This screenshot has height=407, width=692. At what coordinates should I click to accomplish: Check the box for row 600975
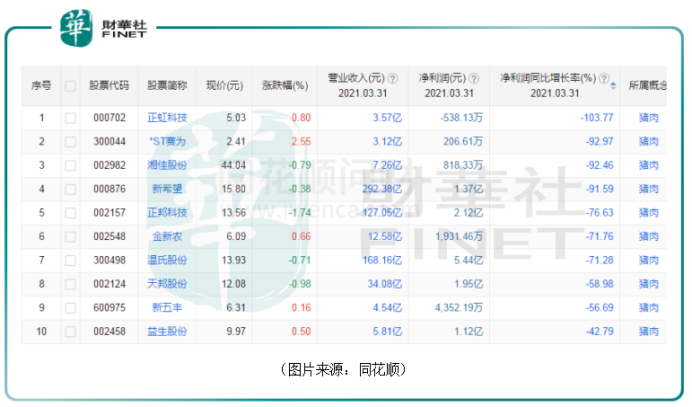click(x=70, y=308)
